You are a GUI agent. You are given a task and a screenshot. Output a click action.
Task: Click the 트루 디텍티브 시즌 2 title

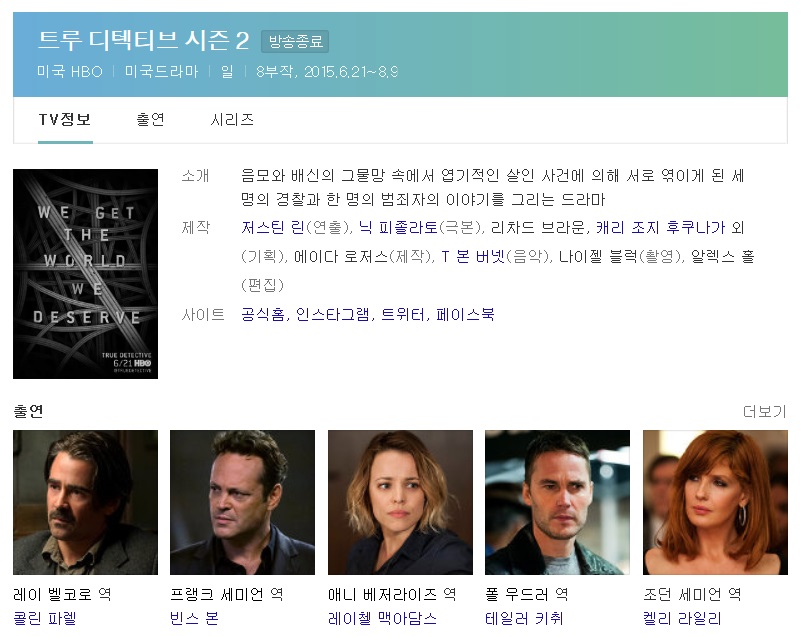pyautogui.click(x=143, y=40)
